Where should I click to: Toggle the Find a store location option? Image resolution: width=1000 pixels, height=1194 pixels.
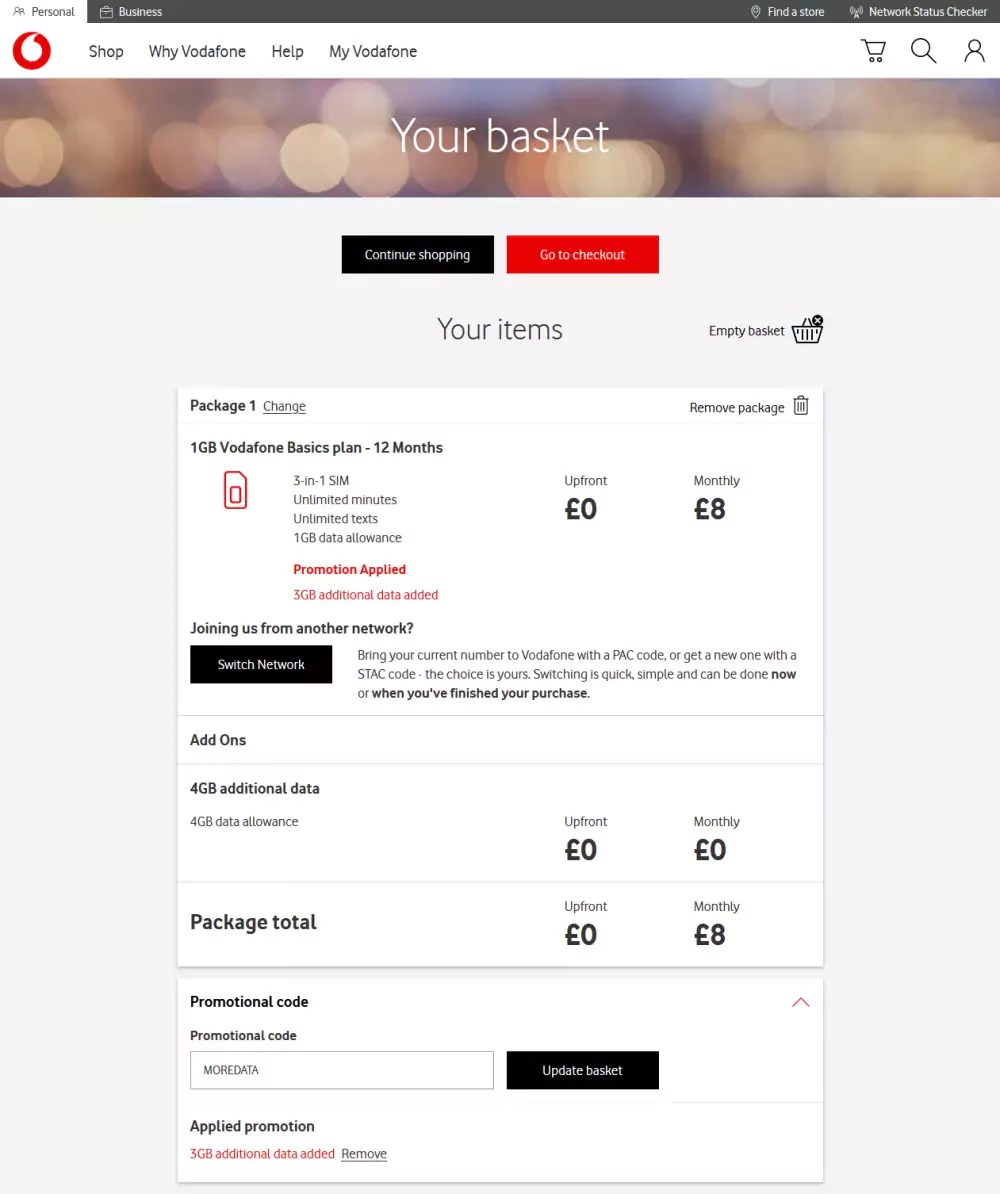787,11
